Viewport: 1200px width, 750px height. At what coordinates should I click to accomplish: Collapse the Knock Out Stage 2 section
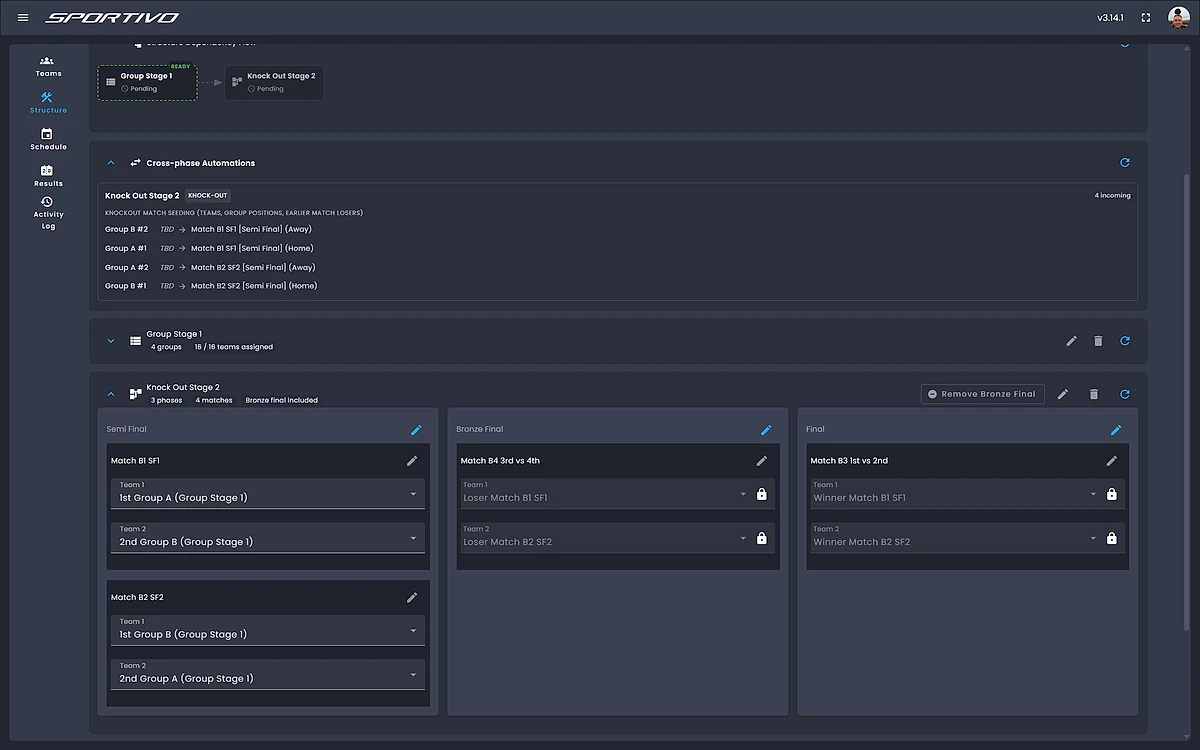[x=111, y=394]
